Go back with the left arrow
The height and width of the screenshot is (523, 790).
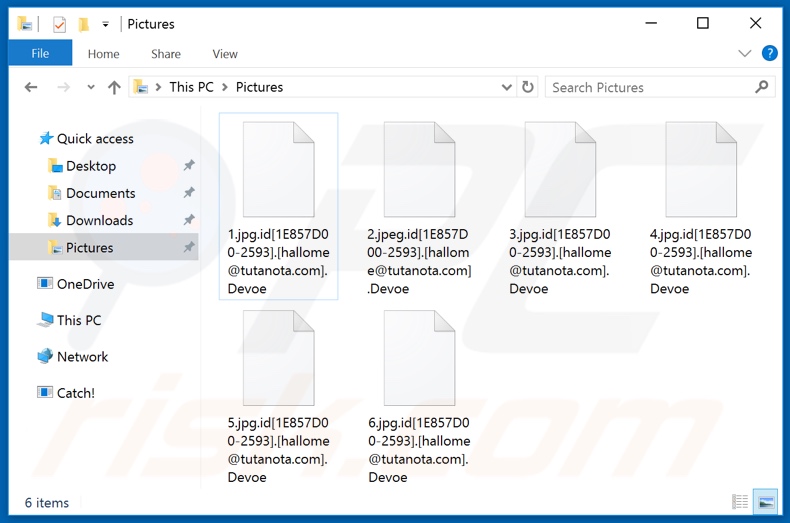[31, 87]
